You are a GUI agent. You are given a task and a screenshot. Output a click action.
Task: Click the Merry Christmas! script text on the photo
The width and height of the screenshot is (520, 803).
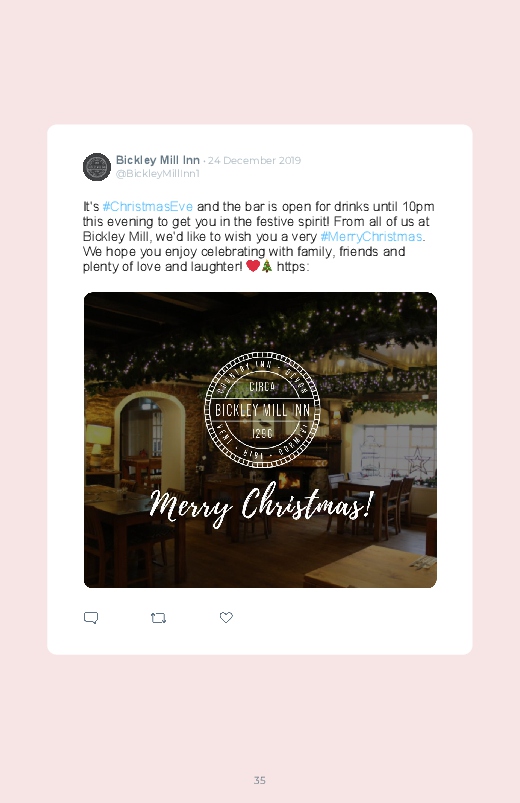coord(262,506)
